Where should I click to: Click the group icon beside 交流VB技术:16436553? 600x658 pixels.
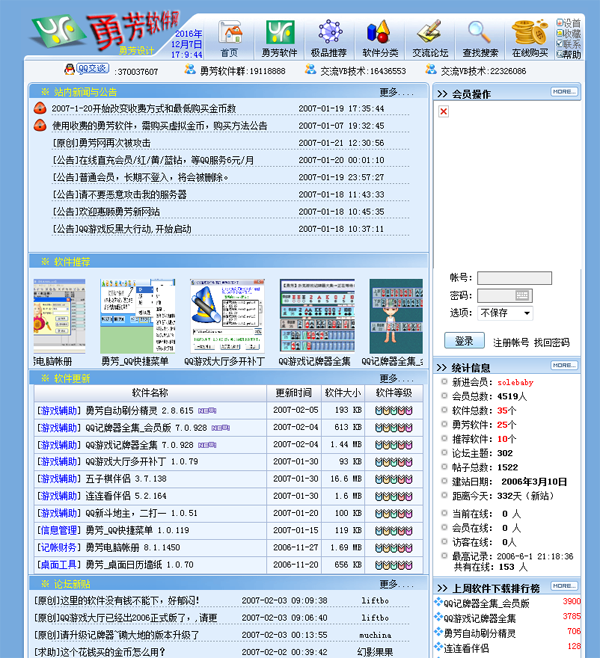pos(310,69)
